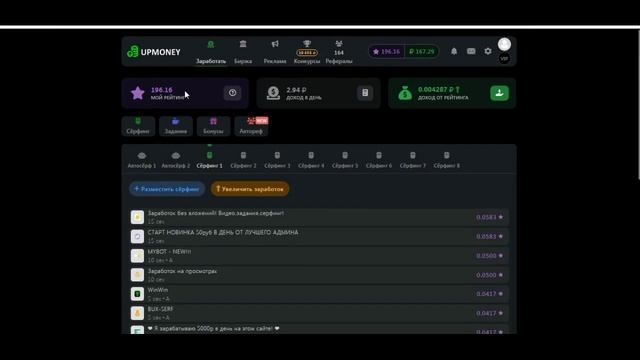This screenshot has height=360, width=640.
Task: Open 'MYBOT - NEW!!!' surfing task
Action: point(319,256)
